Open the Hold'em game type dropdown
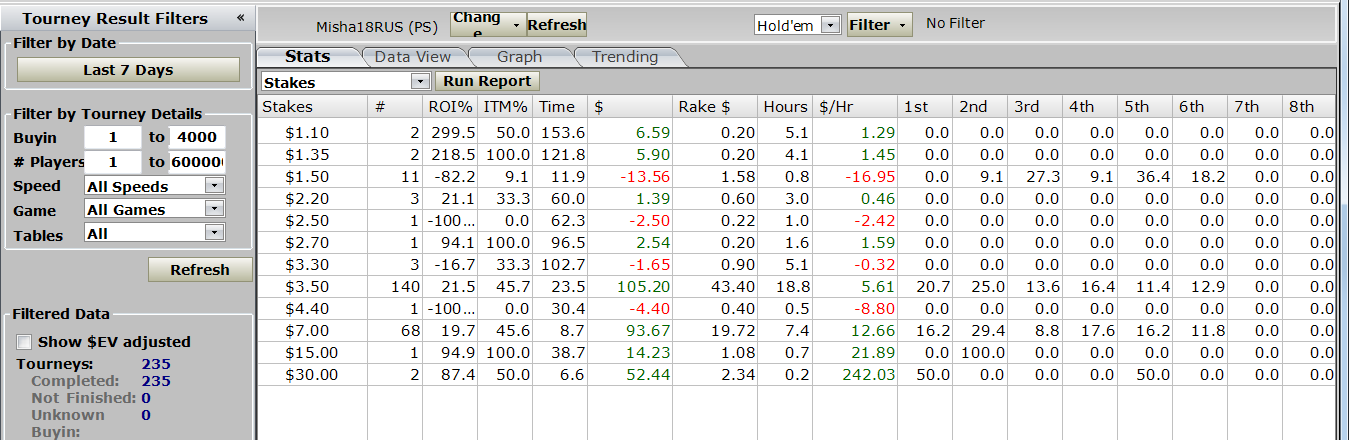 (x=830, y=25)
